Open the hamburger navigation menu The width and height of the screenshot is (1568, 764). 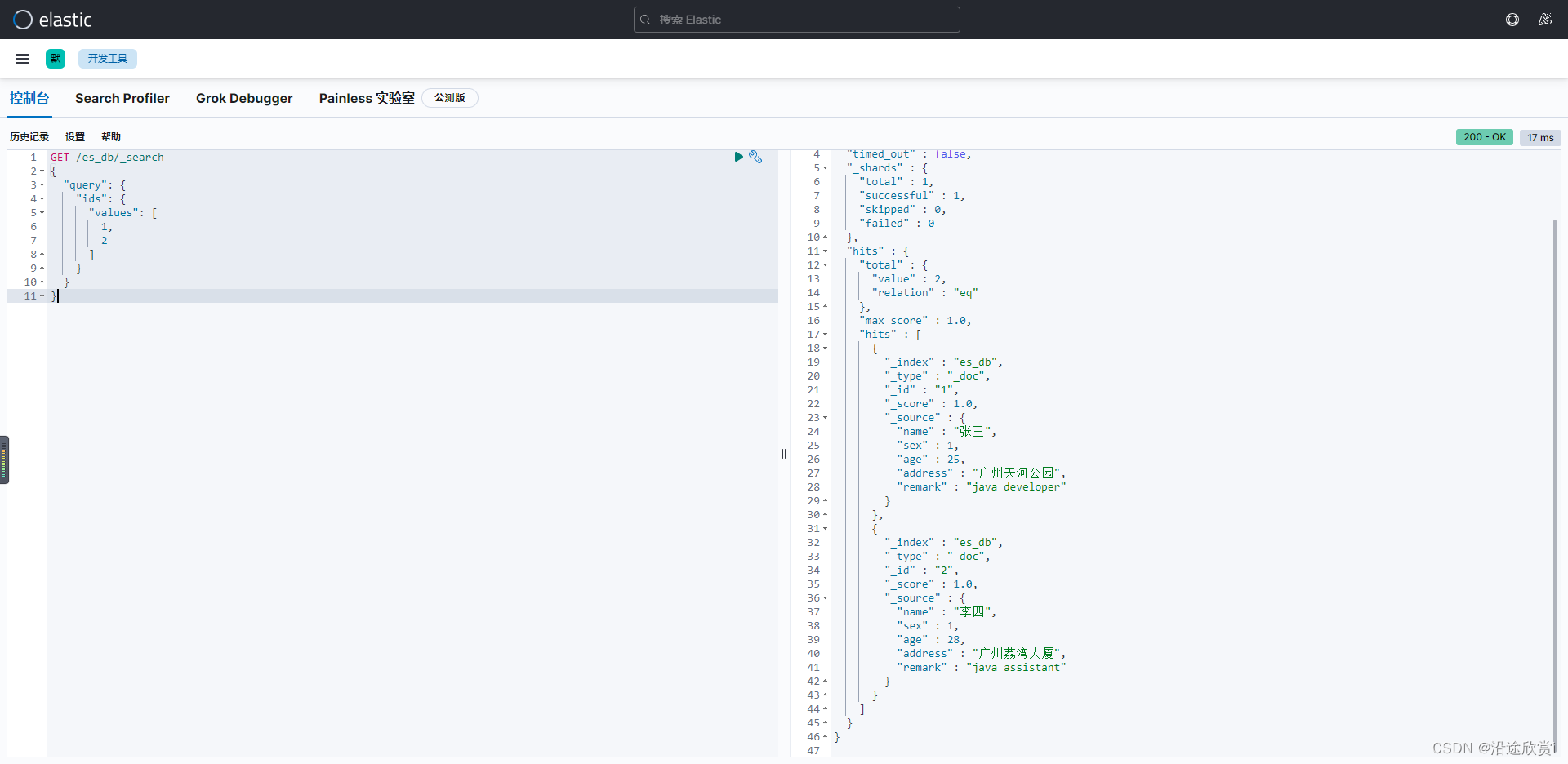point(23,59)
